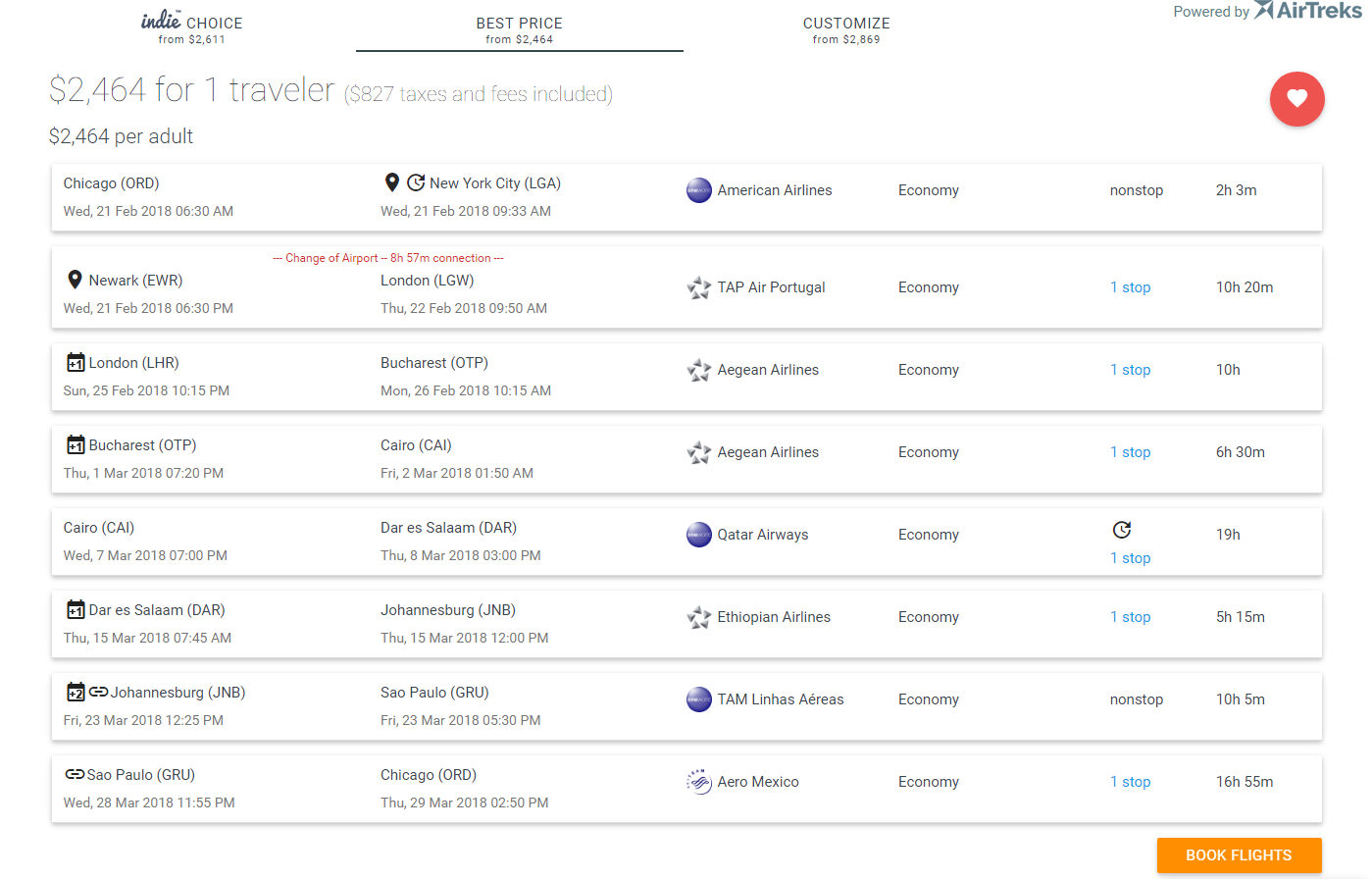
Task: Click the American Airlines oneworld logo
Action: (699, 190)
